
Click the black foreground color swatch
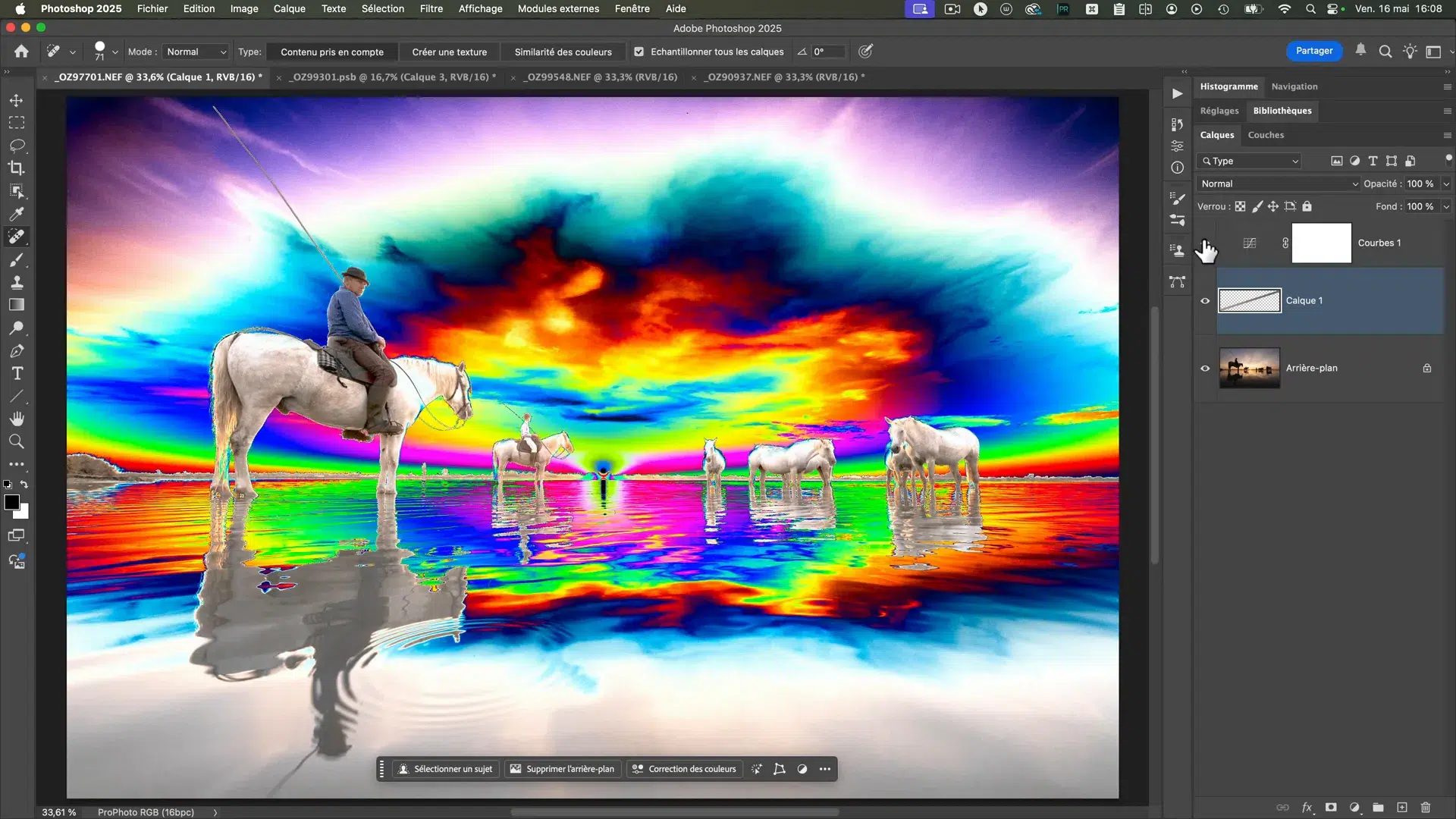tap(11, 503)
